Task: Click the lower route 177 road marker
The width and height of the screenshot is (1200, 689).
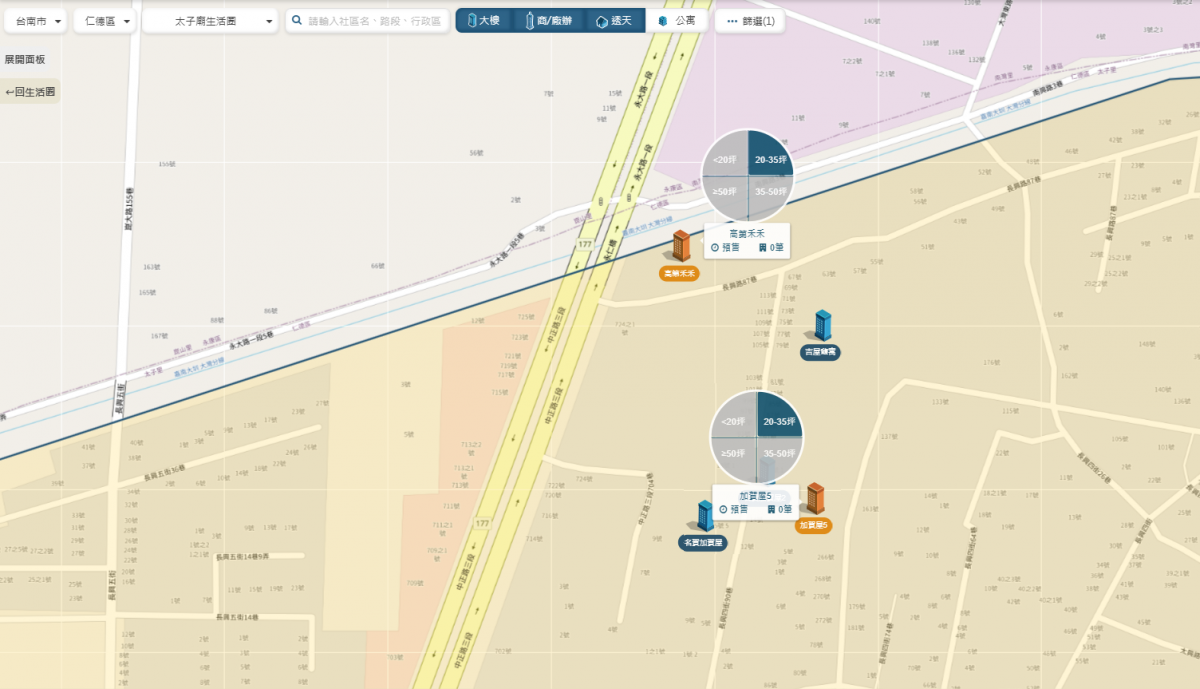Action: click(x=484, y=523)
